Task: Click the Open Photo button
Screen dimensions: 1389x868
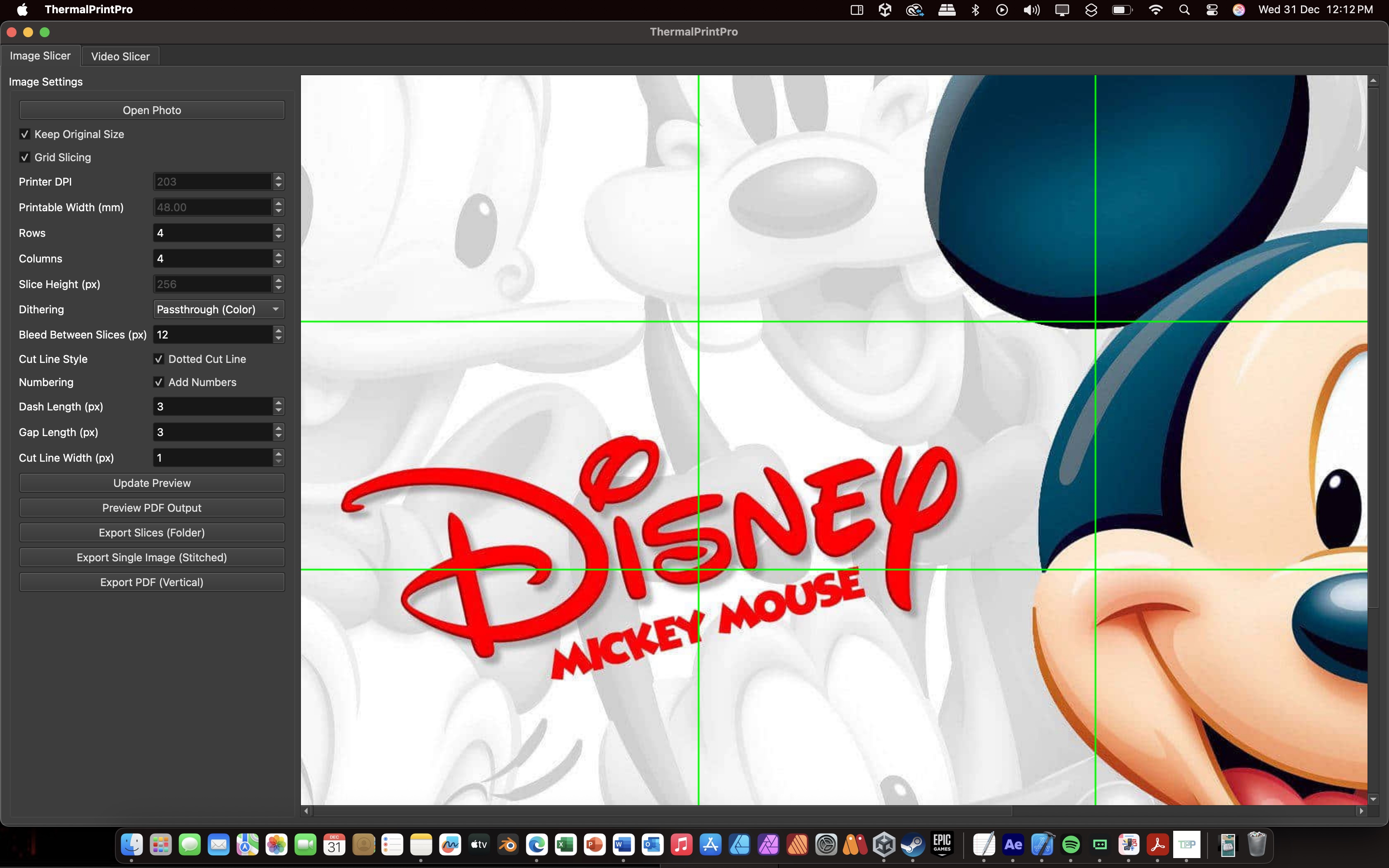Action: [x=152, y=110]
